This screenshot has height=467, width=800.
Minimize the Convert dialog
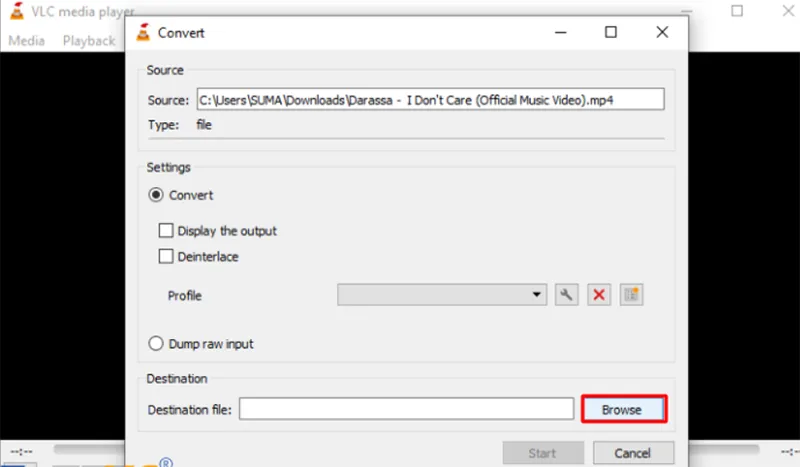coord(561,33)
